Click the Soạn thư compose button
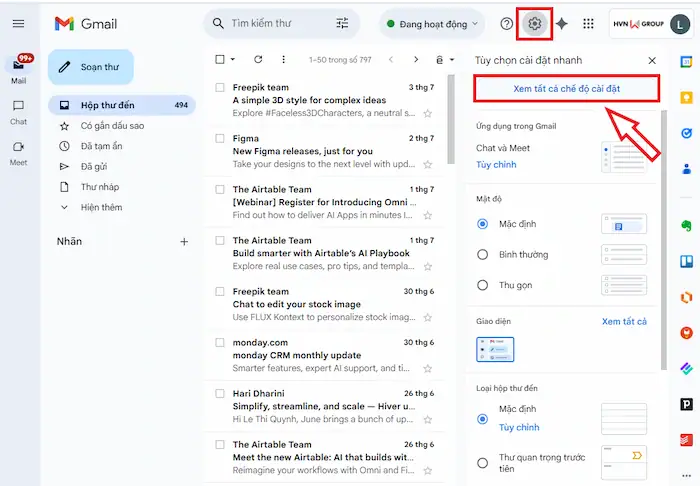Viewport: 700px width, 486px height. point(90,67)
